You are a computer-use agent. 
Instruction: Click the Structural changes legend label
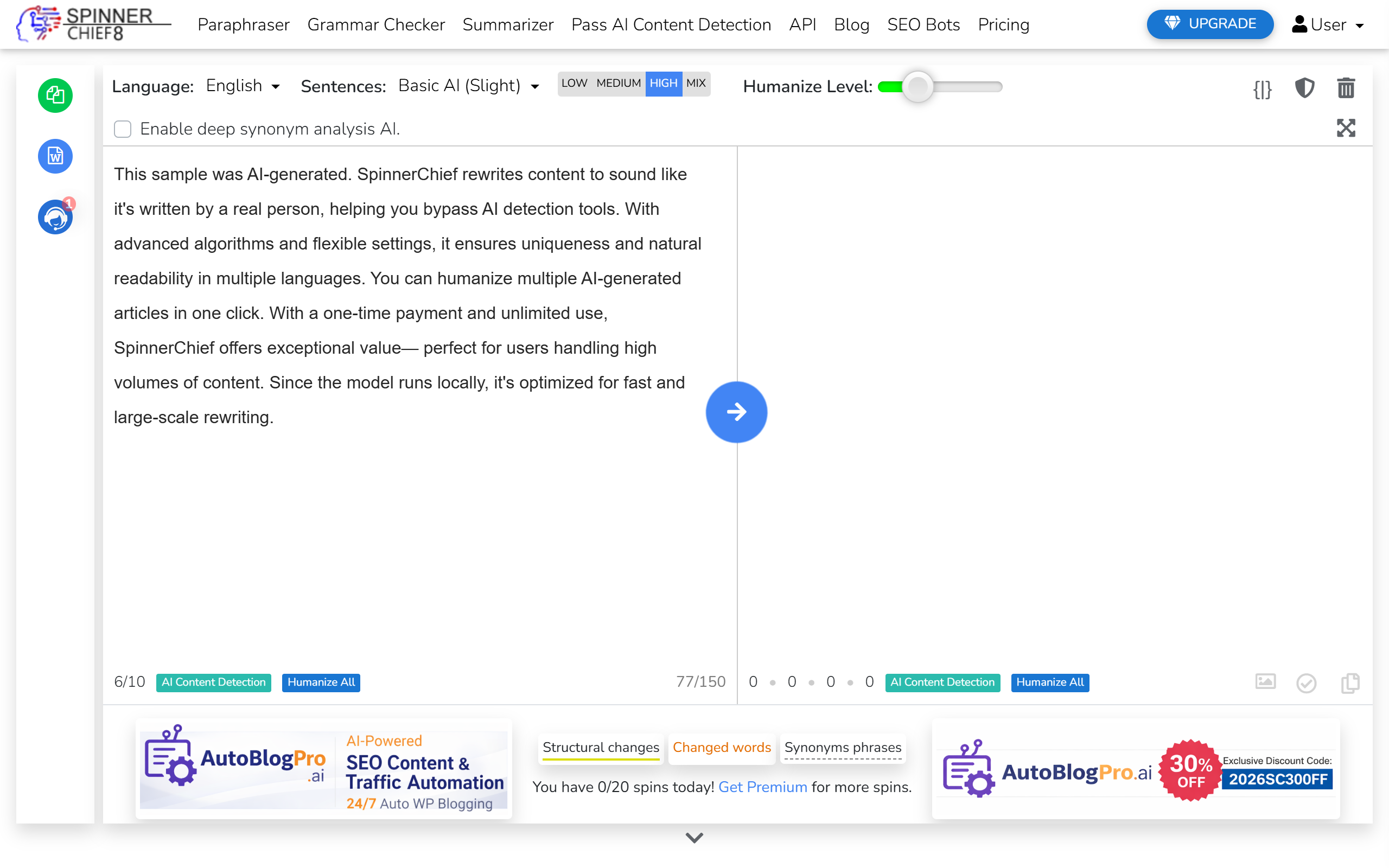pyautogui.click(x=601, y=748)
